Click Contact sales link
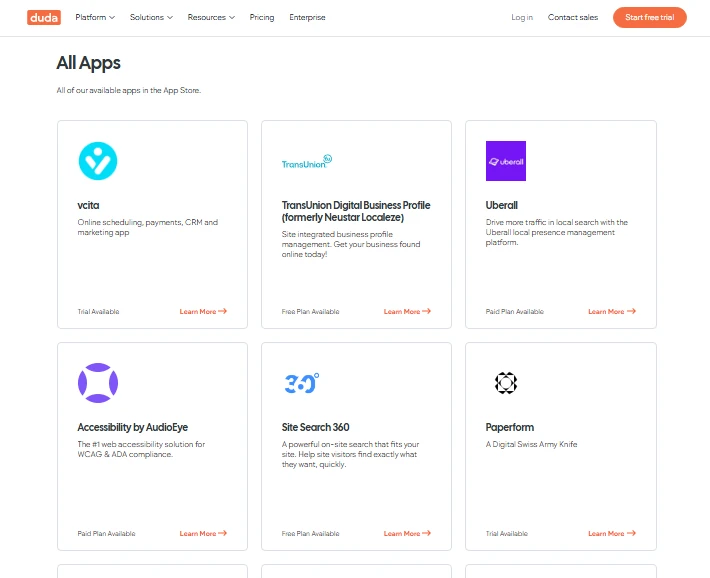710x578 pixels. [573, 17]
